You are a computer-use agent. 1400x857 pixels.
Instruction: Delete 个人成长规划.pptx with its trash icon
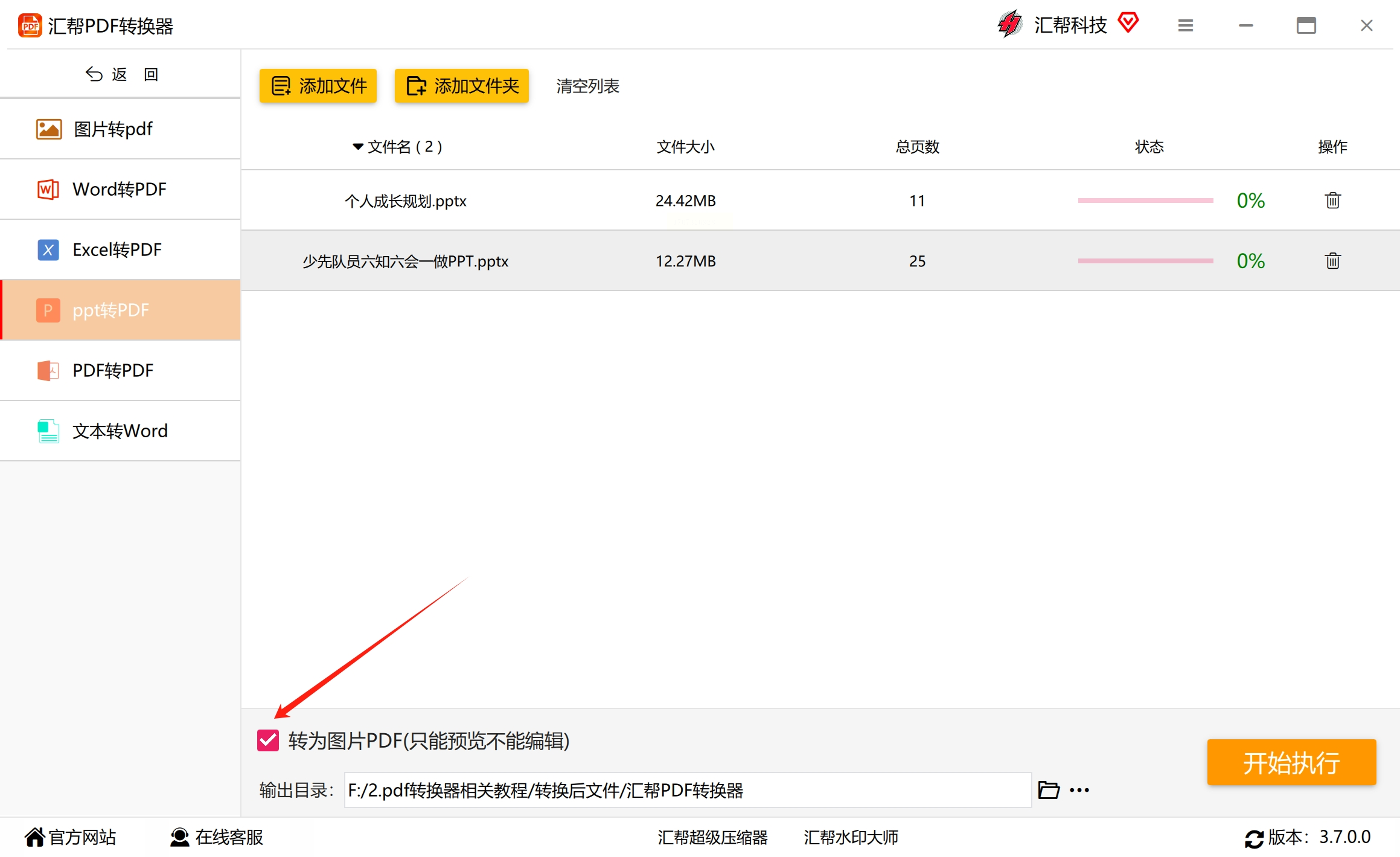(x=1332, y=201)
